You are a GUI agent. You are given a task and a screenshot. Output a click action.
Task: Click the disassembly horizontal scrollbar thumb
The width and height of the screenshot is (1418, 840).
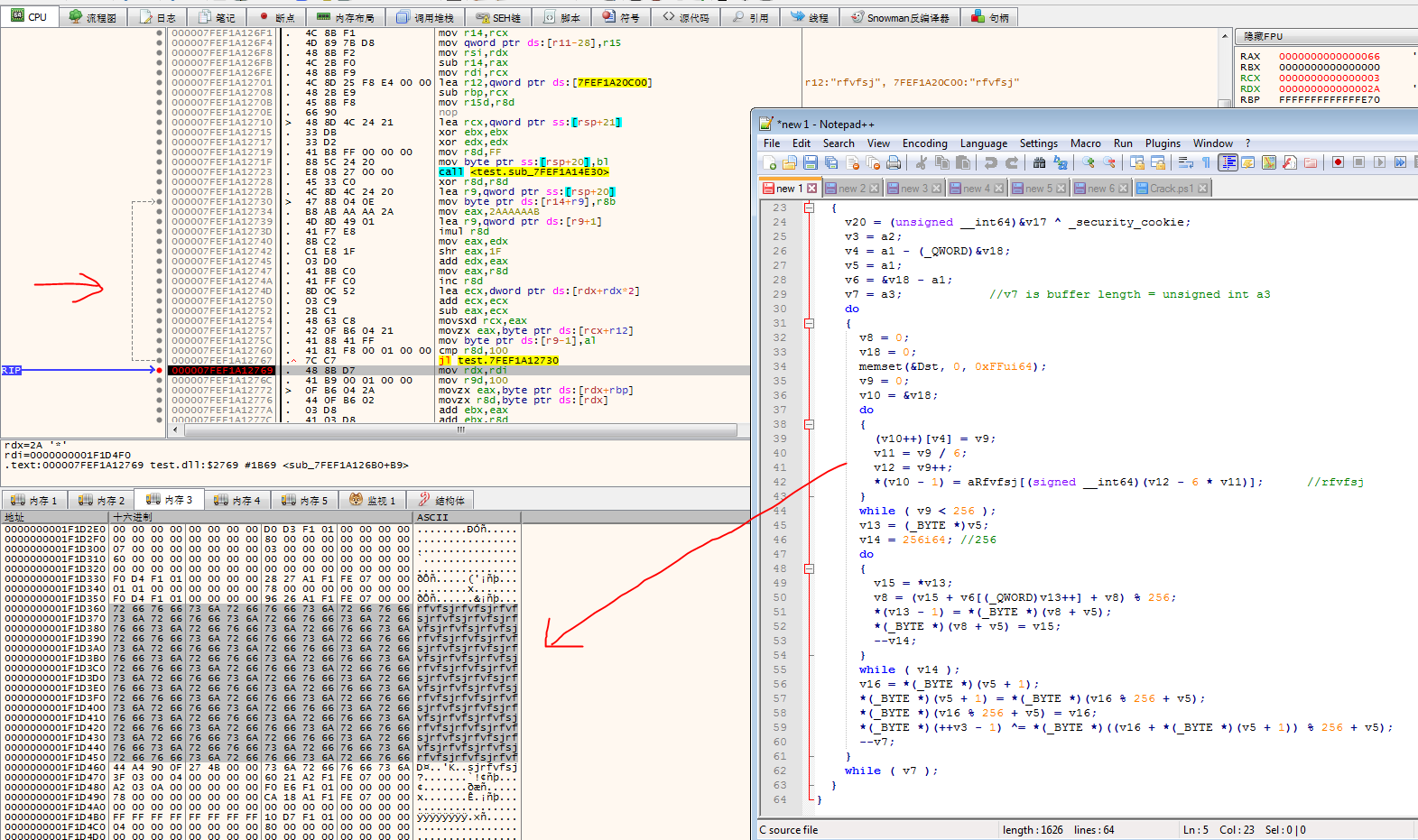[x=460, y=429]
